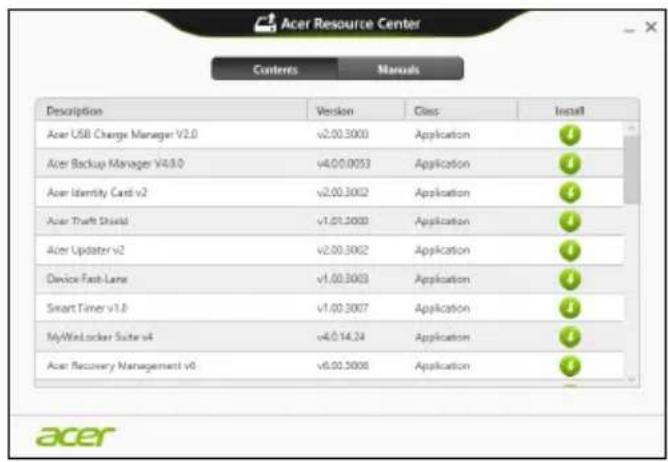Screen dimensions: 668x462
Task: Install Device Fast-Lane
Action: [570, 280]
